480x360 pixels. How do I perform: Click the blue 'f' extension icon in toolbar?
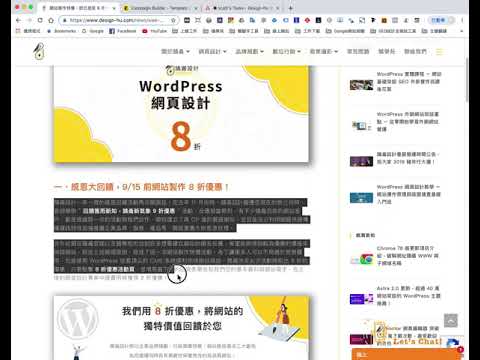296,20
